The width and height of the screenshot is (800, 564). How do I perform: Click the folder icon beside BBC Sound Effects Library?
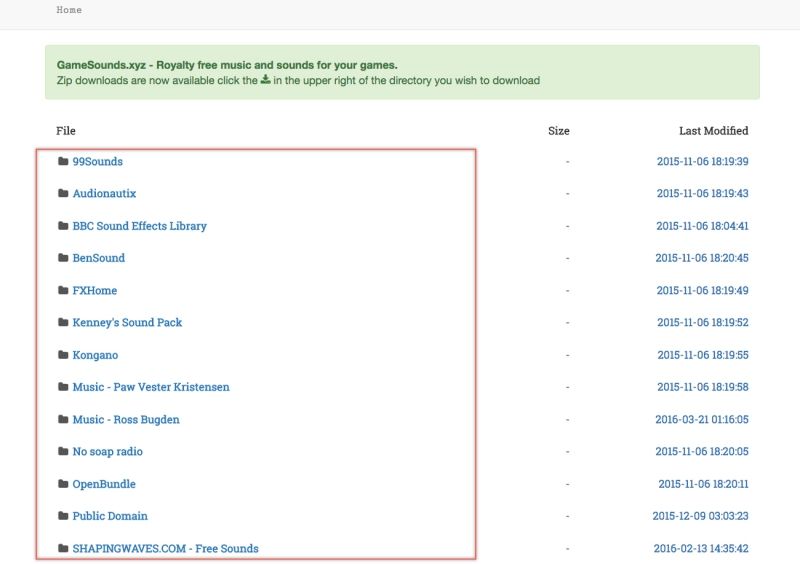coord(63,226)
